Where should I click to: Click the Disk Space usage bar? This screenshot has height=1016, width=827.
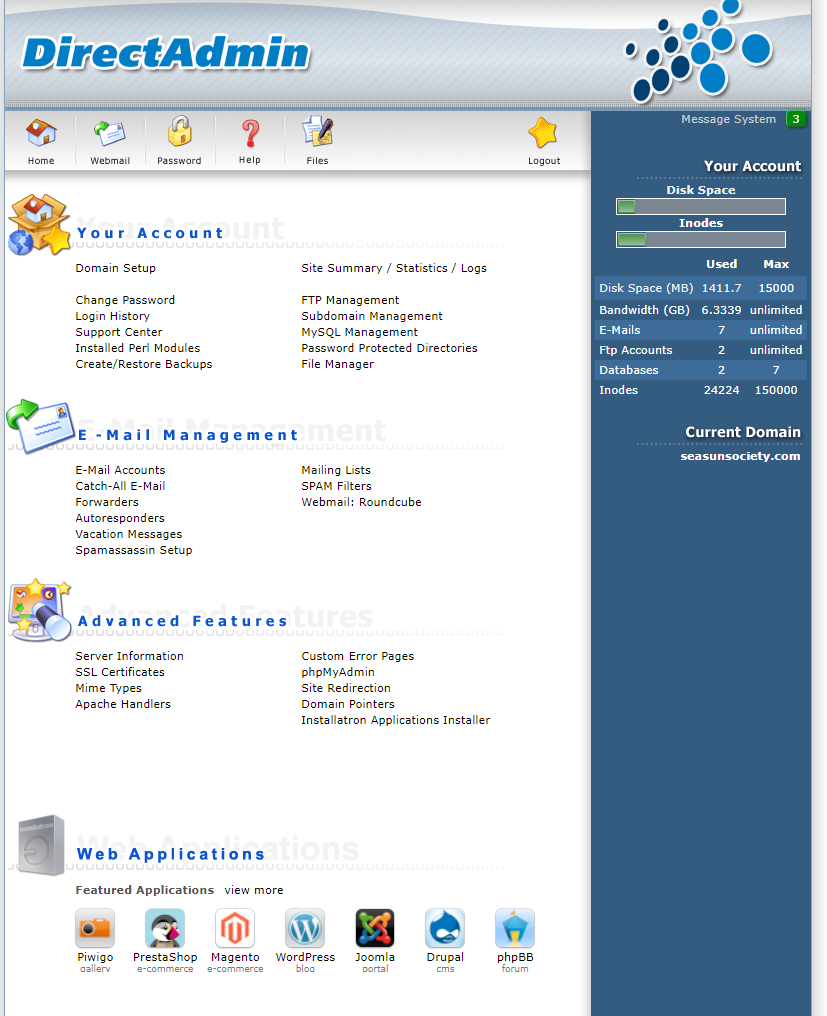pyautogui.click(x=701, y=207)
